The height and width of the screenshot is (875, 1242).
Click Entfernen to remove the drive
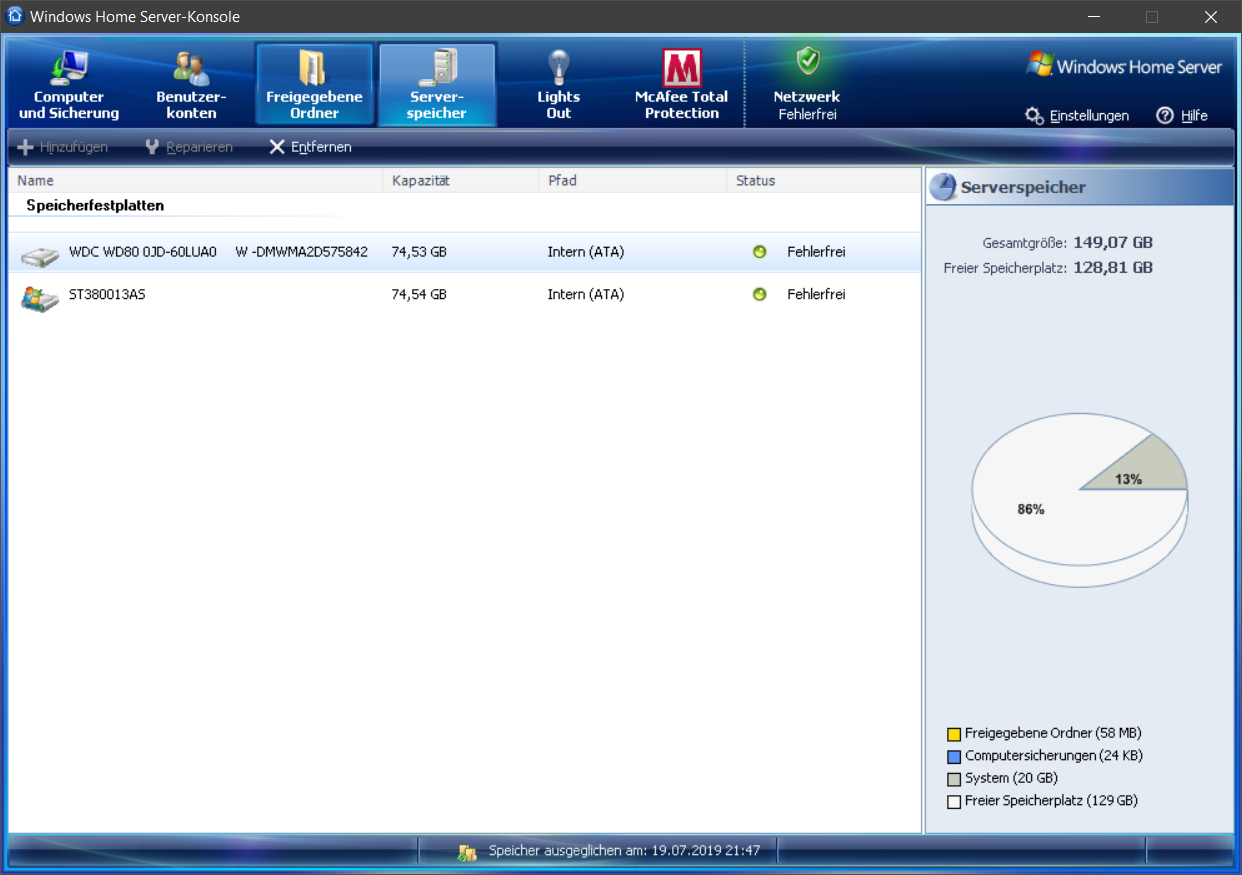tap(310, 147)
